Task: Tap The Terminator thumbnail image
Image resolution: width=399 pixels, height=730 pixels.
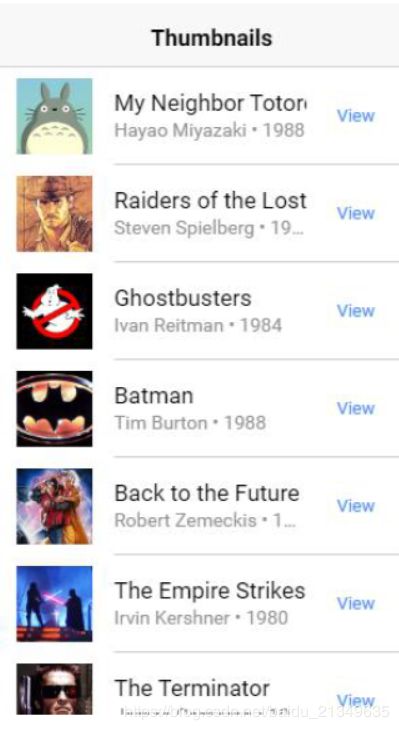Action: (54, 689)
